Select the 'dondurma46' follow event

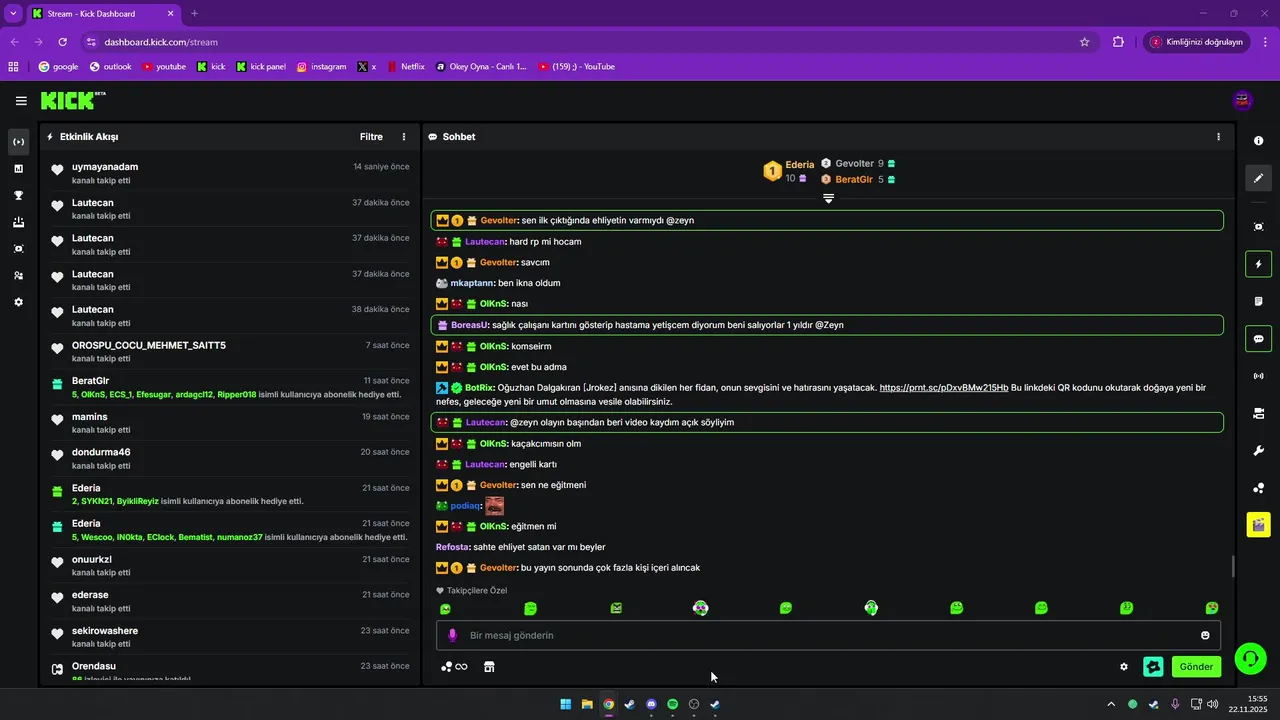(x=230, y=458)
